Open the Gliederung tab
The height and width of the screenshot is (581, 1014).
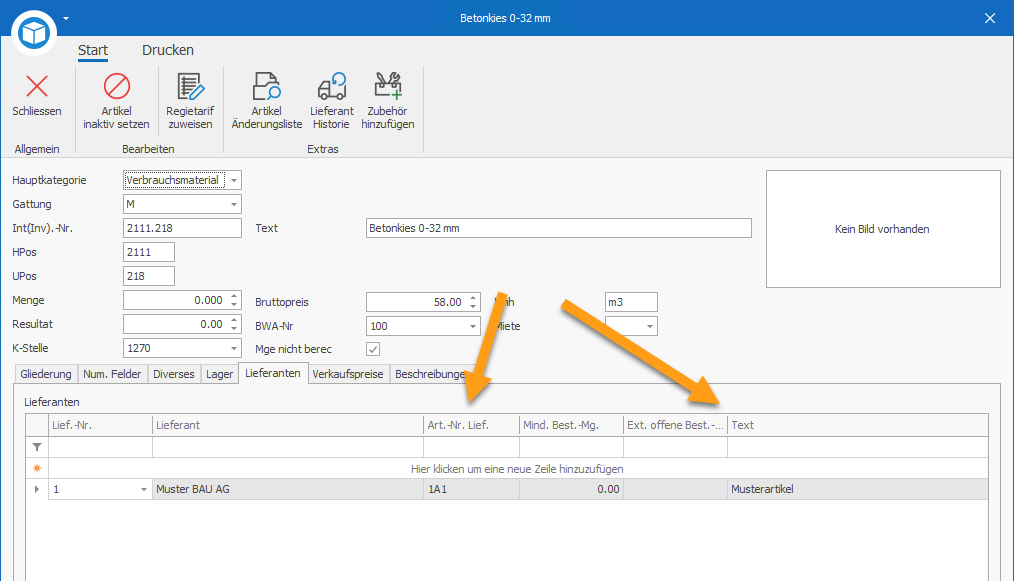coord(45,374)
